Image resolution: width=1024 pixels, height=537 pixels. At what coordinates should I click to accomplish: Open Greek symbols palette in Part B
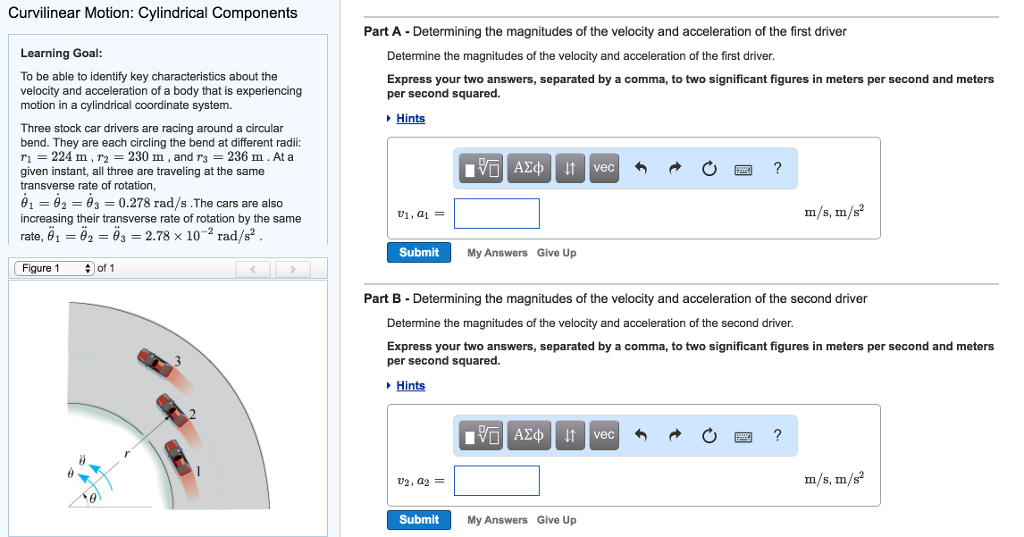528,435
